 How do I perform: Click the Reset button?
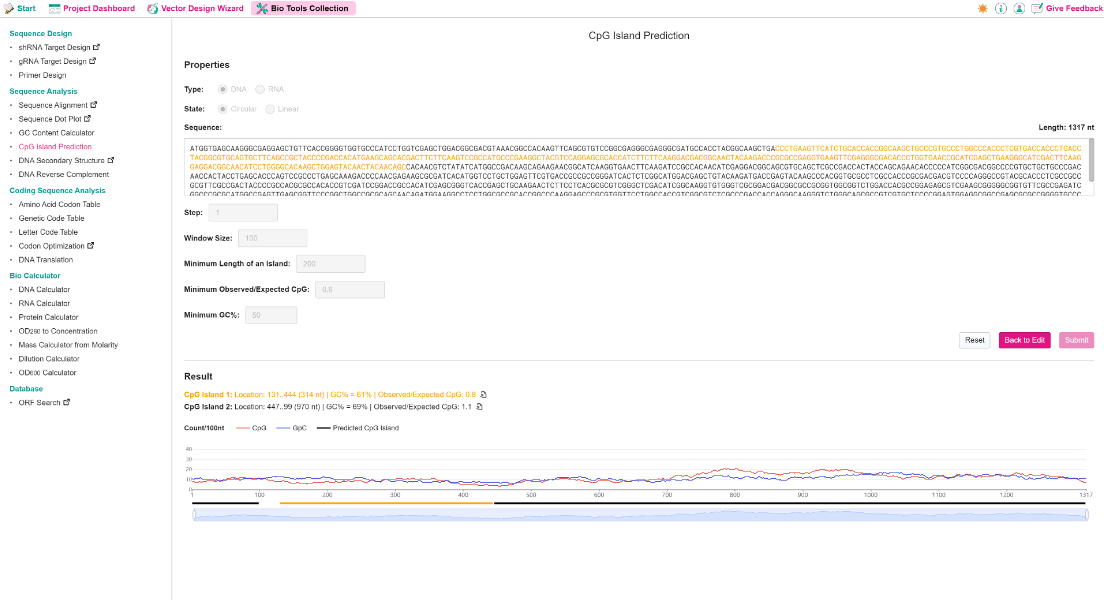click(974, 340)
